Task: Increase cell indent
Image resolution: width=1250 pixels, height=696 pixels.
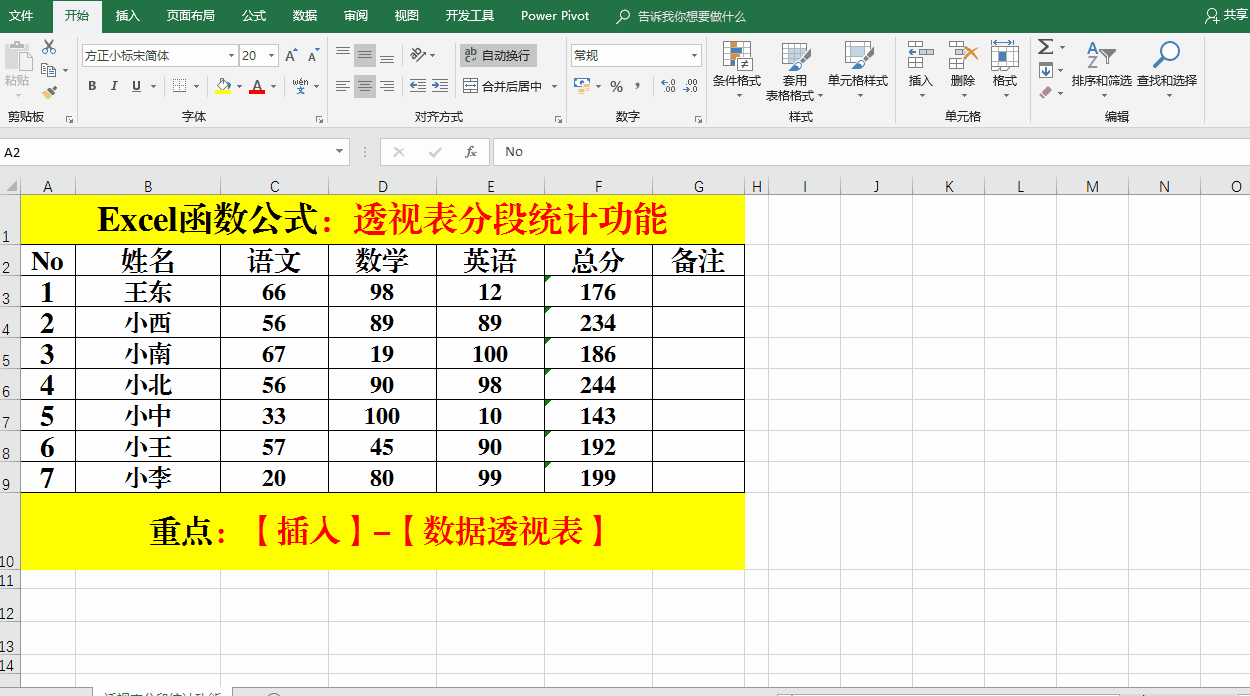Action: click(x=441, y=87)
